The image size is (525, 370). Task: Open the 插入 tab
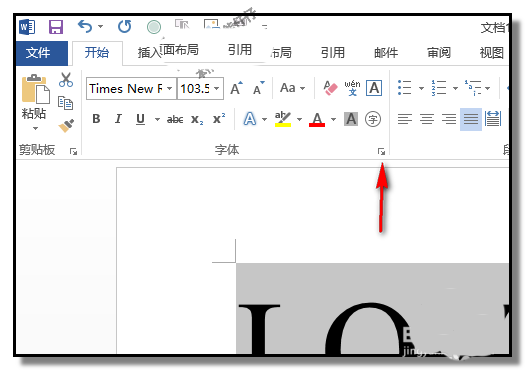(149, 53)
